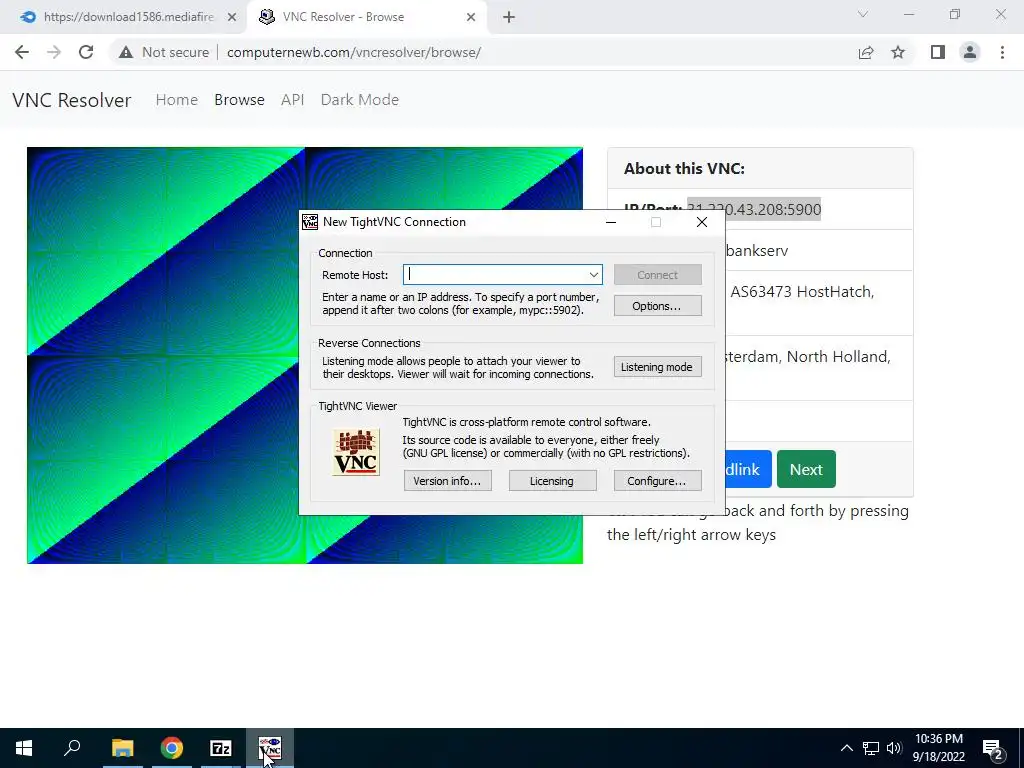The width and height of the screenshot is (1024, 768).
Task: Open the taskbar clock and date
Action: 938,748
